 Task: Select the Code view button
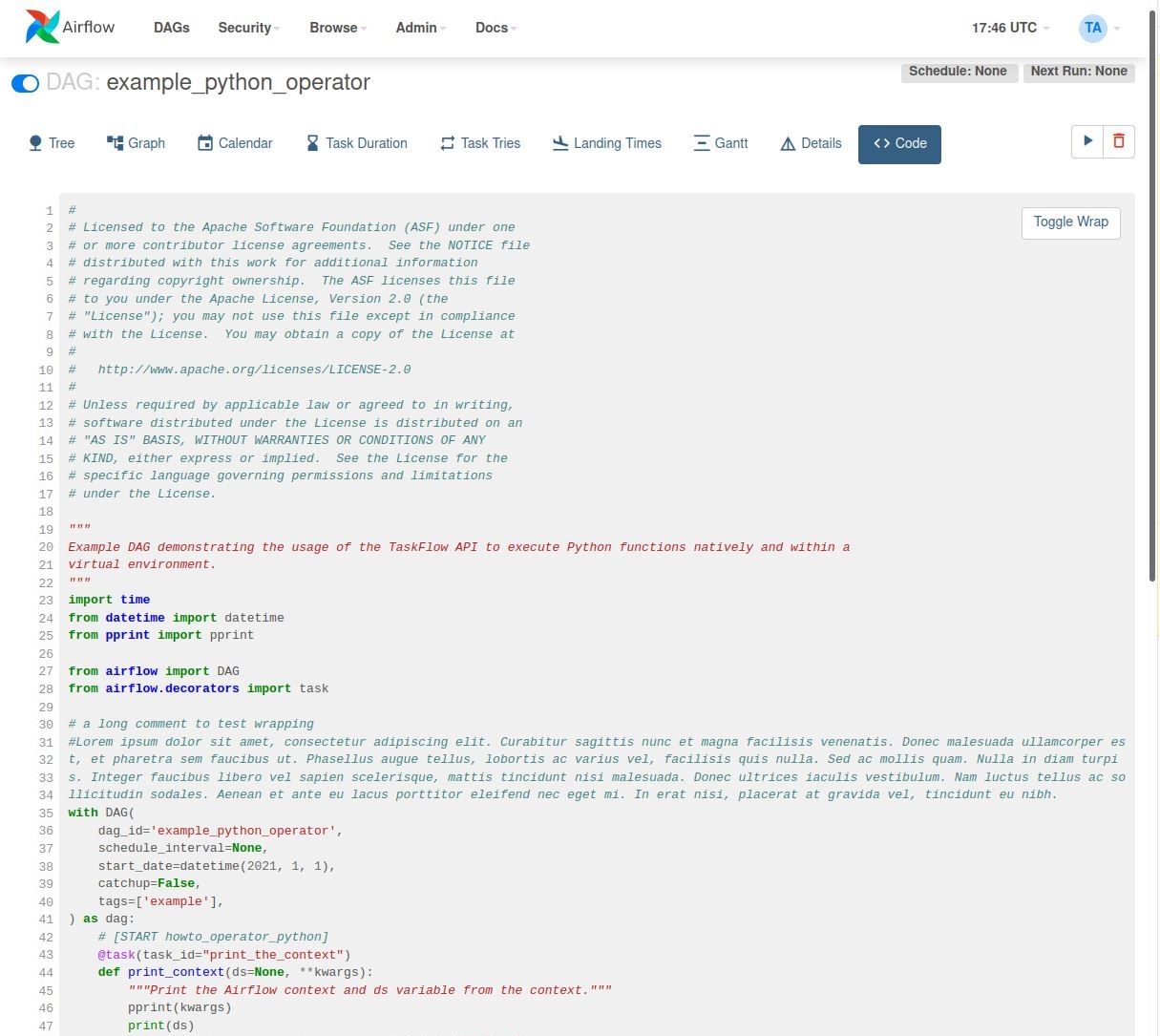[899, 144]
